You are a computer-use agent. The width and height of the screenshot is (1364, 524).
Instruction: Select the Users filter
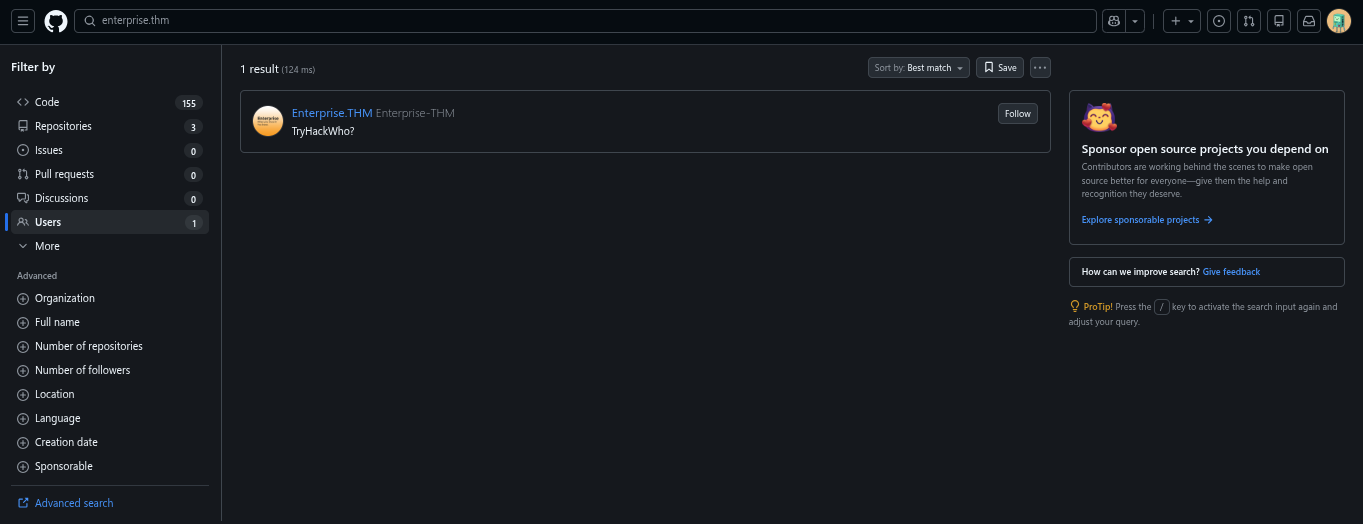point(108,222)
